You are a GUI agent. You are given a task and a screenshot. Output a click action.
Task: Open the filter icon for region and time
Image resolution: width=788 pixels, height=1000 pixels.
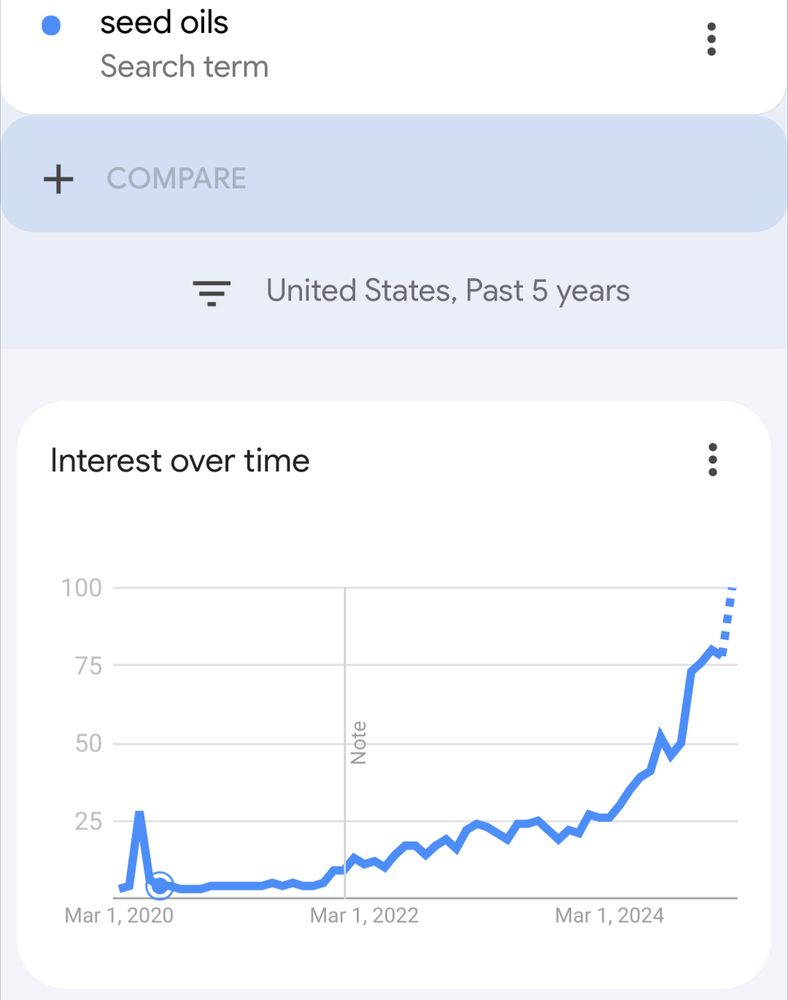tap(212, 293)
